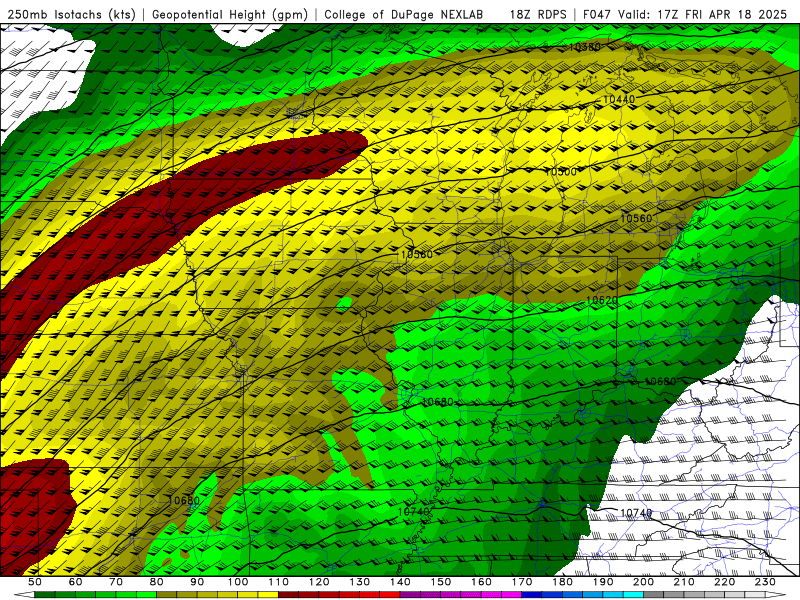Click the 60 value on the color scale
Image resolution: width=800 pixels, height=600 pixels.
[75, 582]
